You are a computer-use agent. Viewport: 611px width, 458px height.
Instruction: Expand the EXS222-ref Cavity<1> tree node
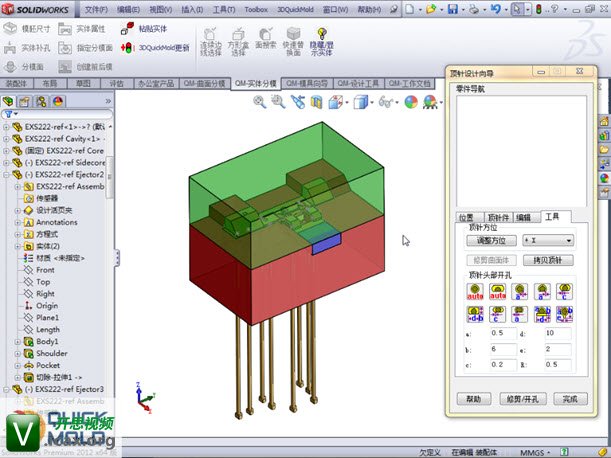tap(6, 139)
